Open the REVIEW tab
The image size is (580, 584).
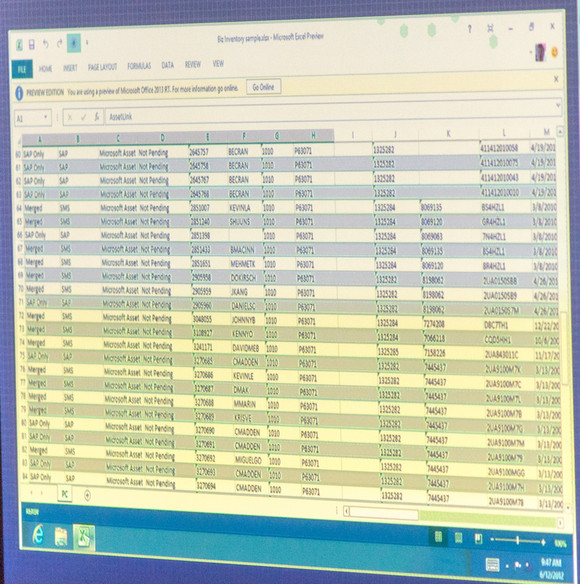(193, 64)
